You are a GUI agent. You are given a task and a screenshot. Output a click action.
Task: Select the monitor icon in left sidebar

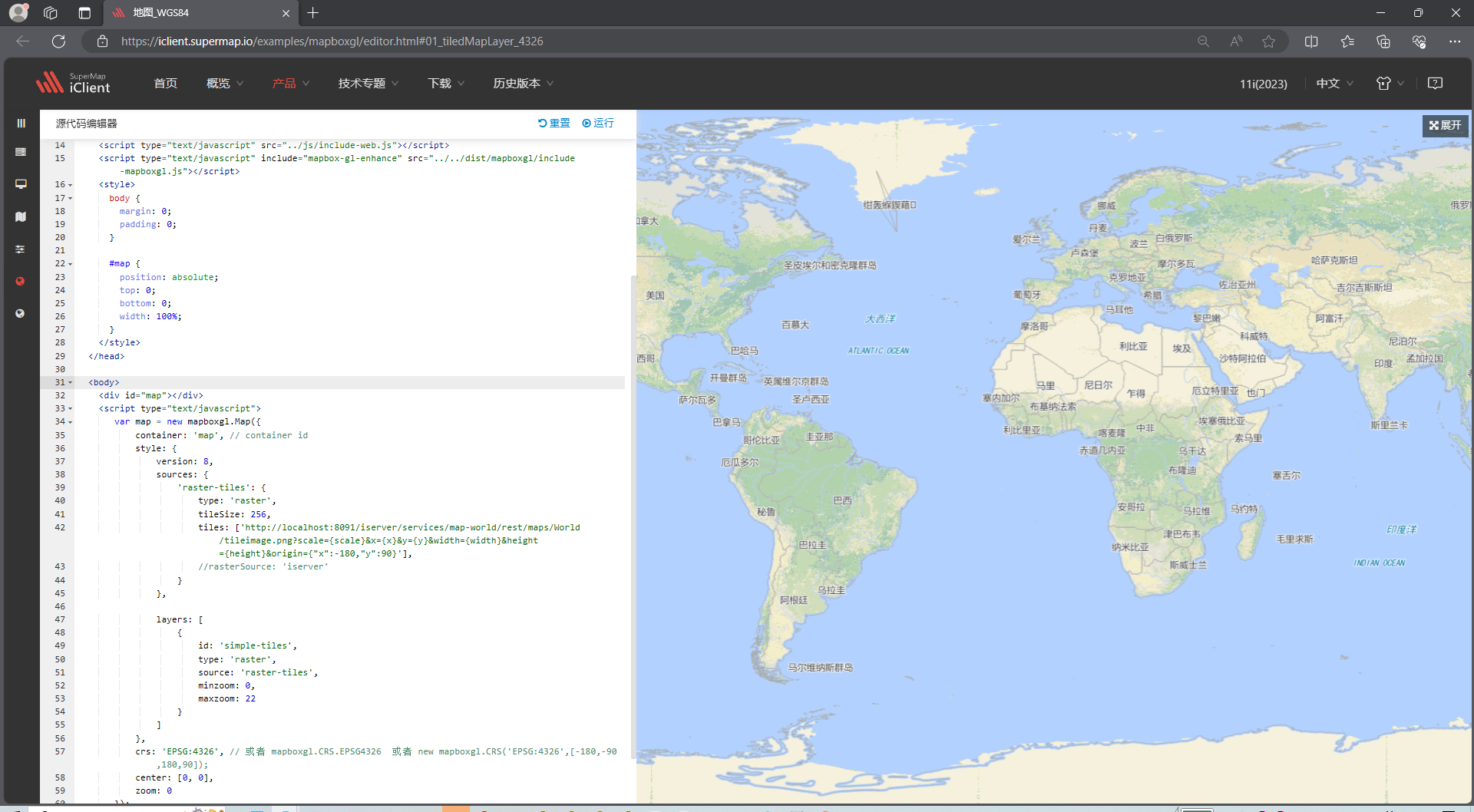pyautogui.click(x=21, y=184)
